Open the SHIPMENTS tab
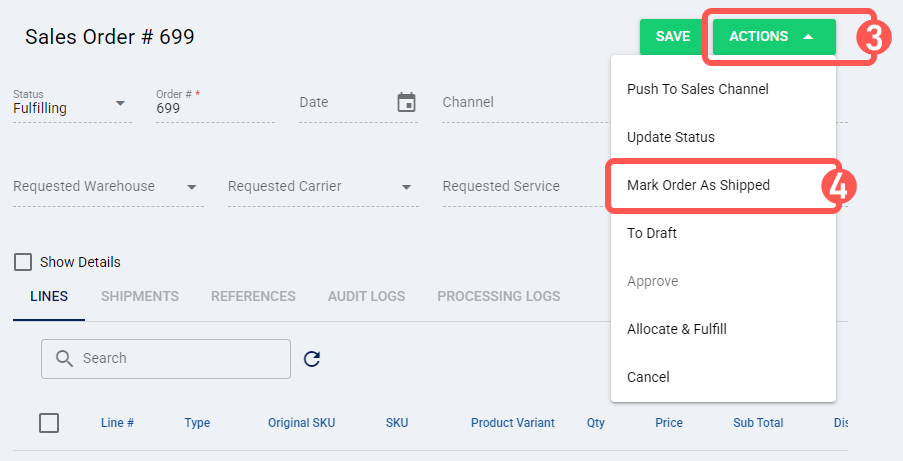Image resolution: width=903 pixels, height=461 pixels. (140, 296)
